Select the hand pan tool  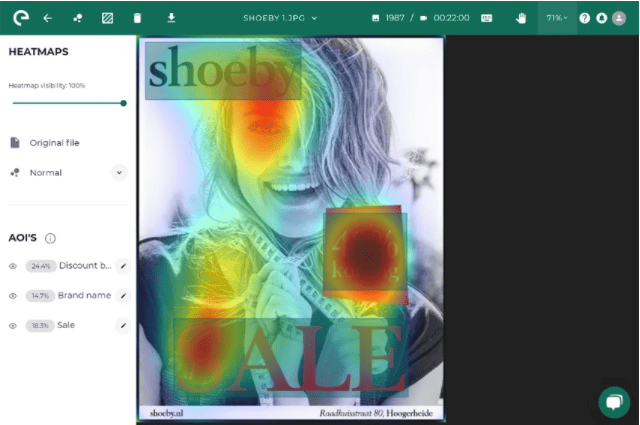521,18
